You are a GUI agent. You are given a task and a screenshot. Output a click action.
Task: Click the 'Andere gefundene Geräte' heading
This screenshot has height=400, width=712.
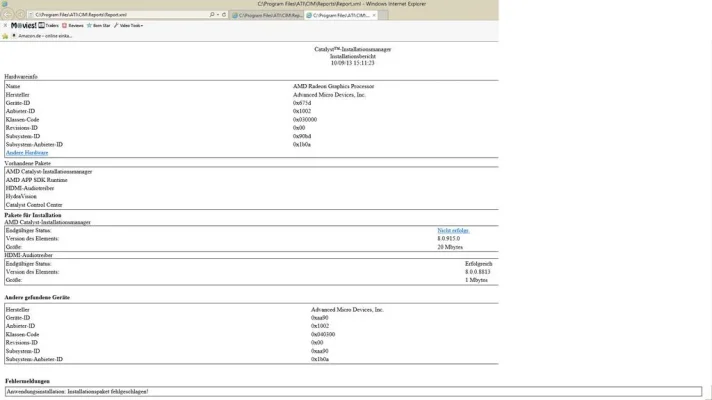(37, 297)
